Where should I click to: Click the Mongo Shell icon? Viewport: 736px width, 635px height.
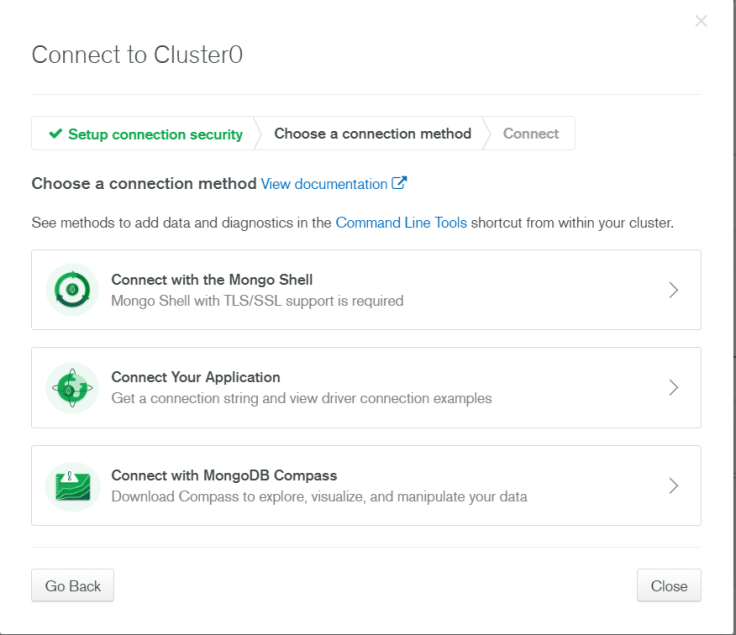pos(72,290)
